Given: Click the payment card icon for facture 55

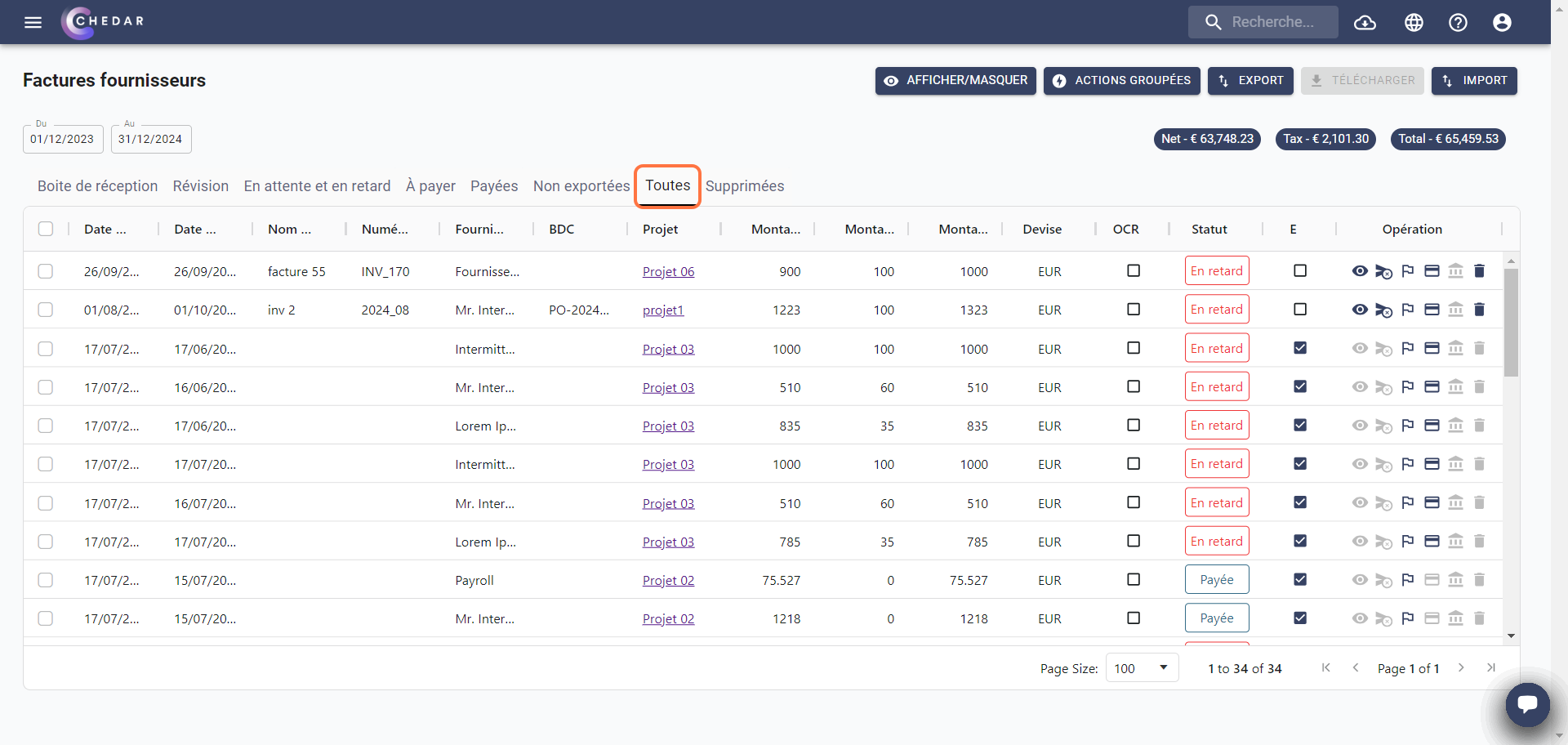Looking at the screenshot, I should [1432, 271].
